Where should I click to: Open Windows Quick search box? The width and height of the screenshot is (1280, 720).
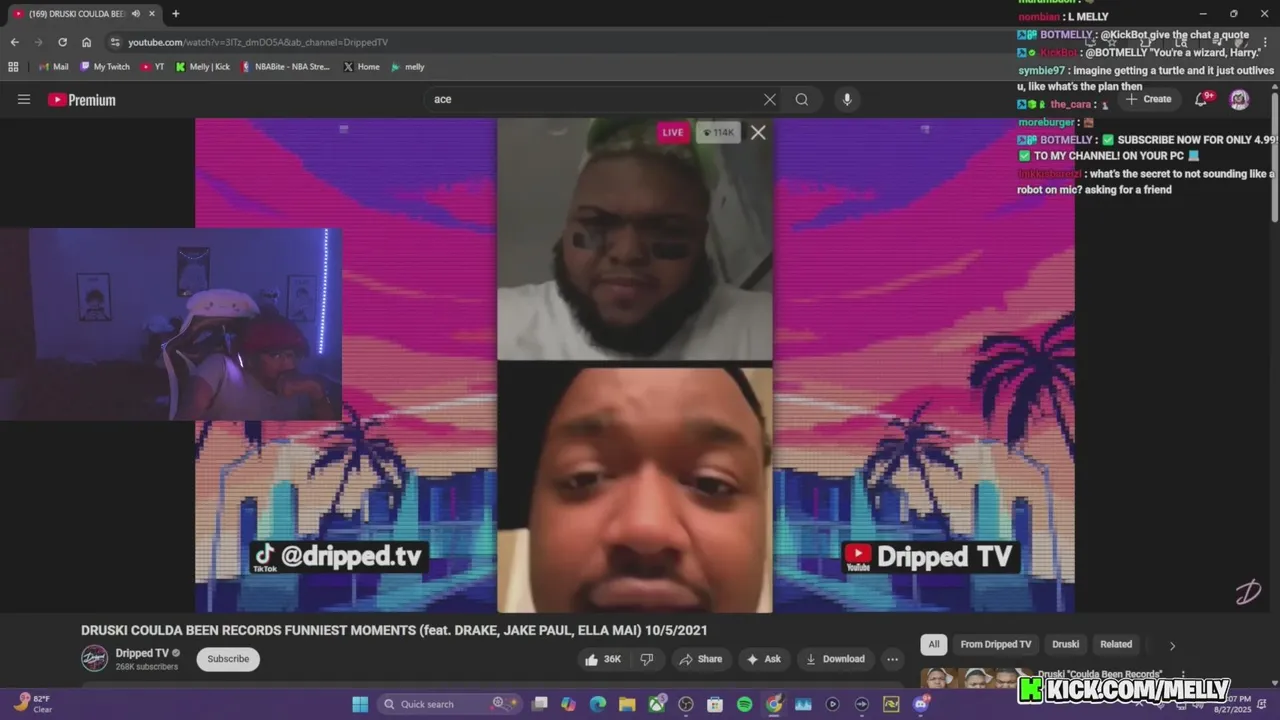click(x=450, y=704)
